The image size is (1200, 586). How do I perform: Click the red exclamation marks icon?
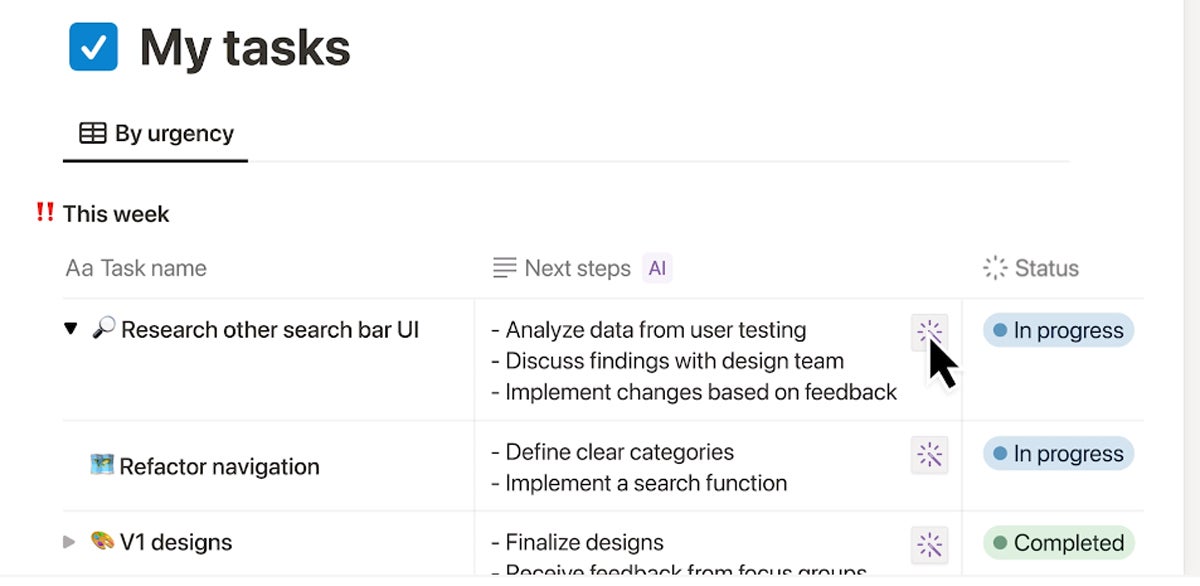click(x=45, y=212)
